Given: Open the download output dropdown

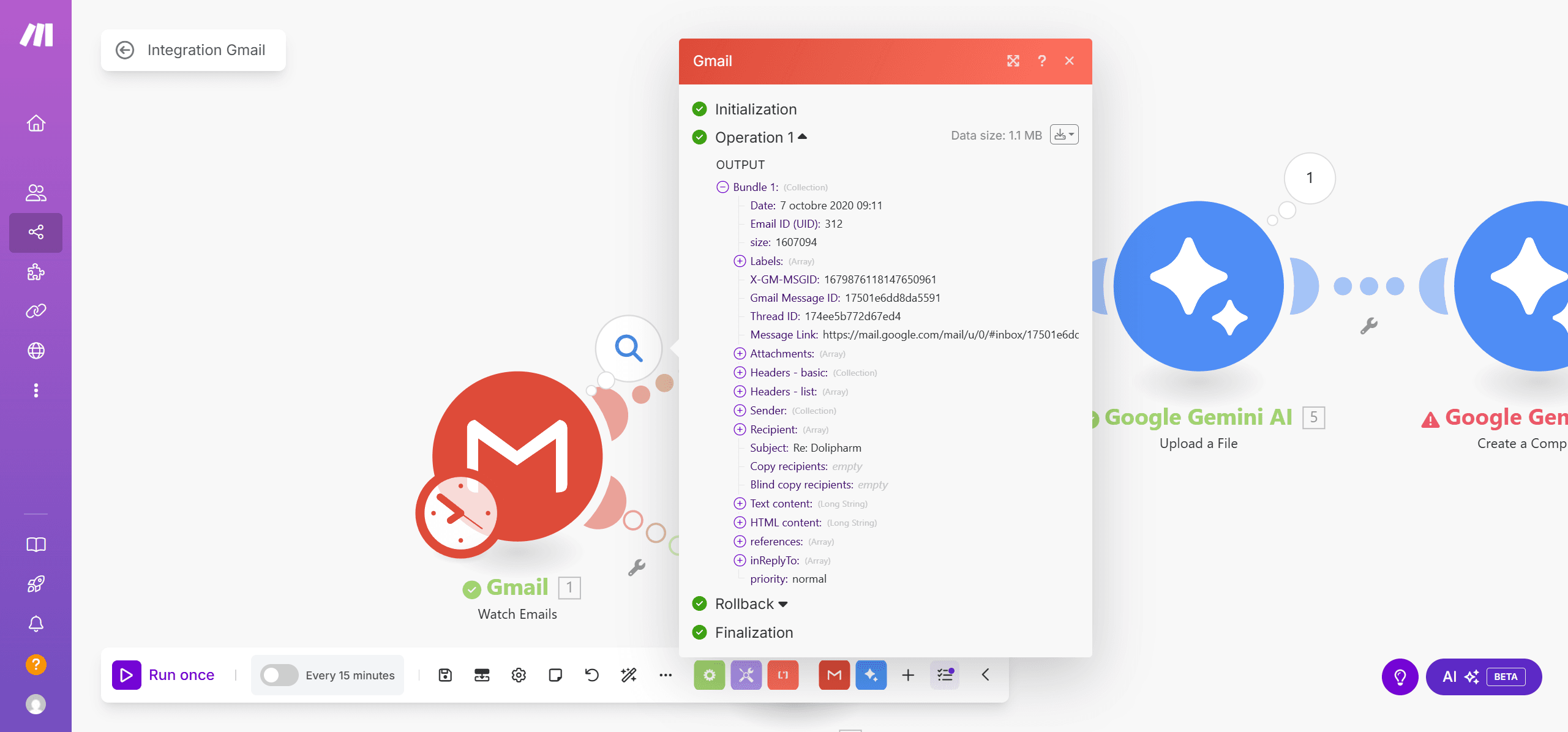Looking at the screenshot, I should coord(1064,135).
